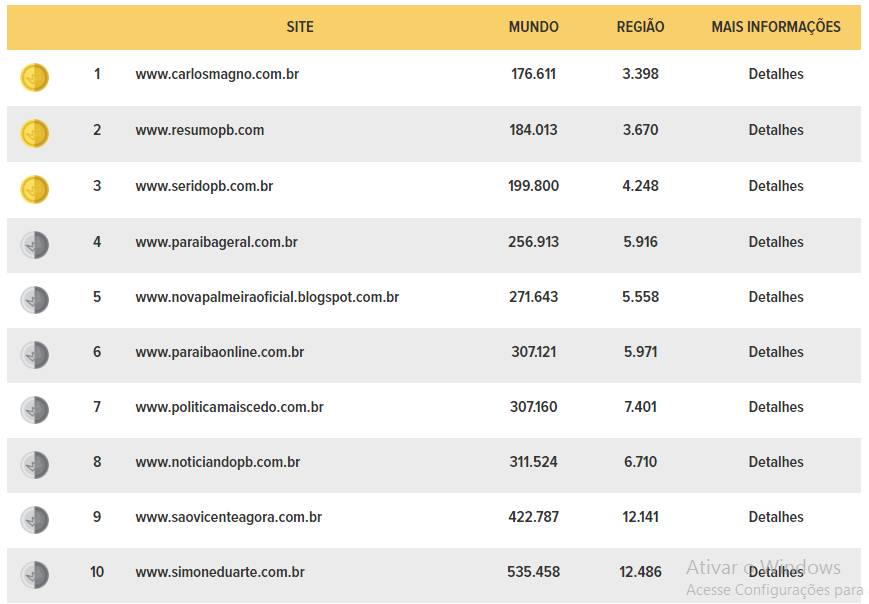
Task: Click the silver medal icon for paraibageral.com.br
Action: point(34,245)
